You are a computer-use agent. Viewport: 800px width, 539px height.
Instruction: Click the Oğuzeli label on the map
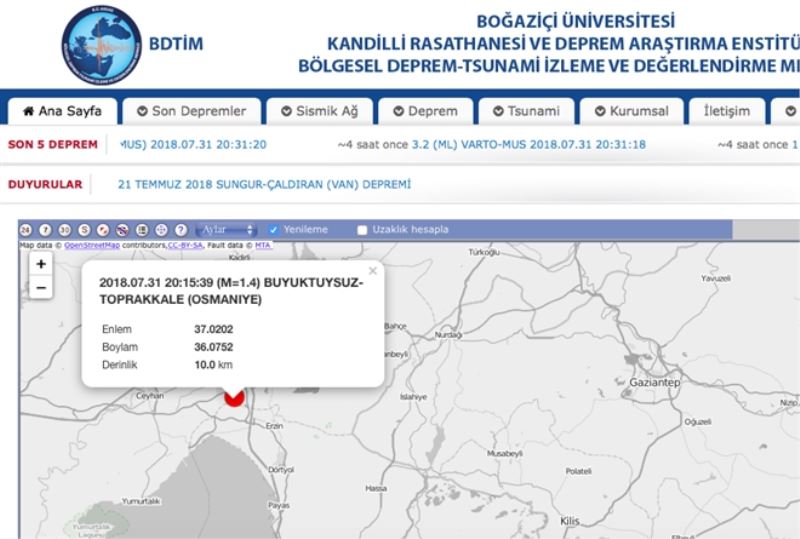698,422
